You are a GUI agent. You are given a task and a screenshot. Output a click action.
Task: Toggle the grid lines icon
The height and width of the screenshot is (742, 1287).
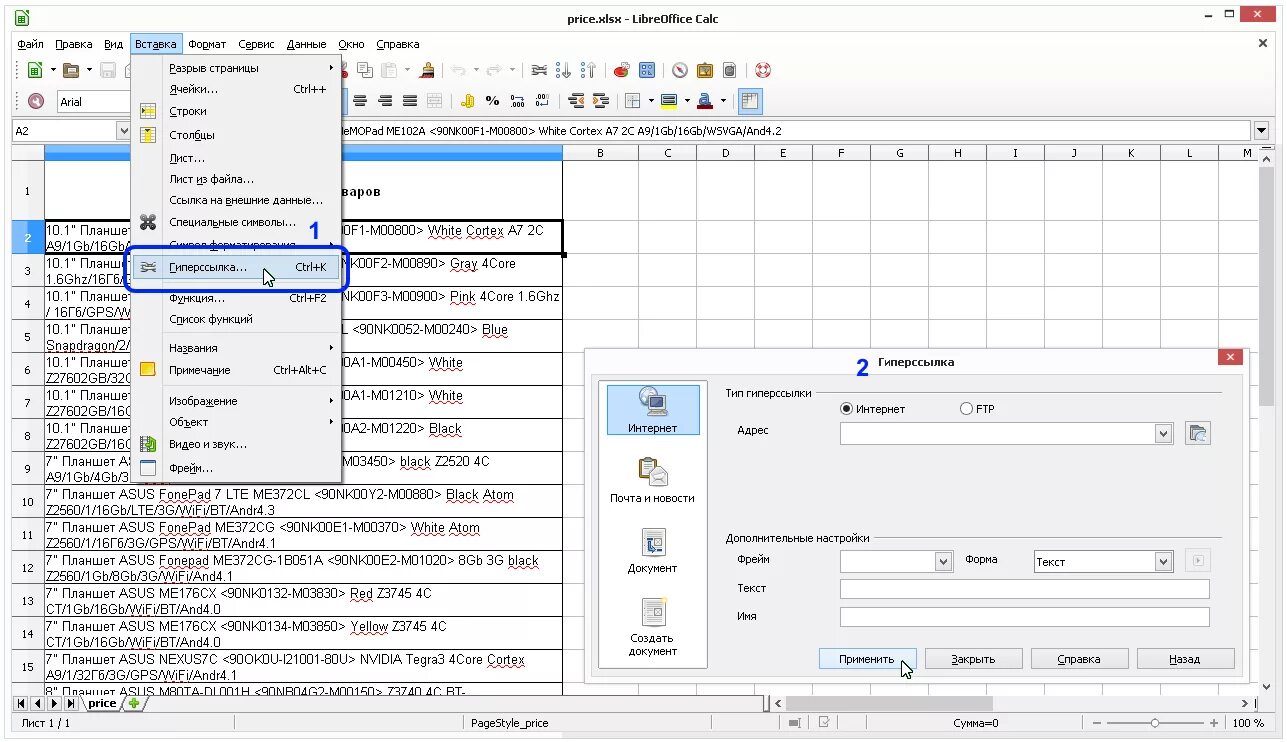(750, 101)
